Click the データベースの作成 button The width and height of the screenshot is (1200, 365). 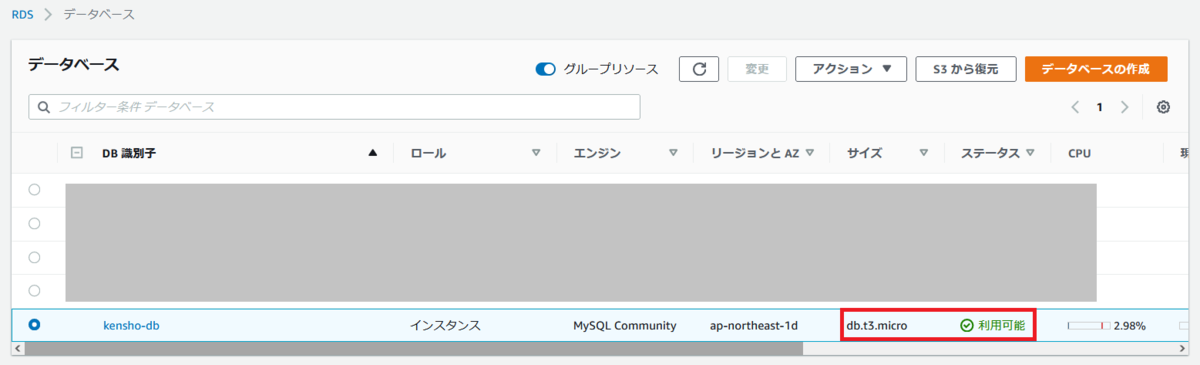click(x=1096, y=69)
